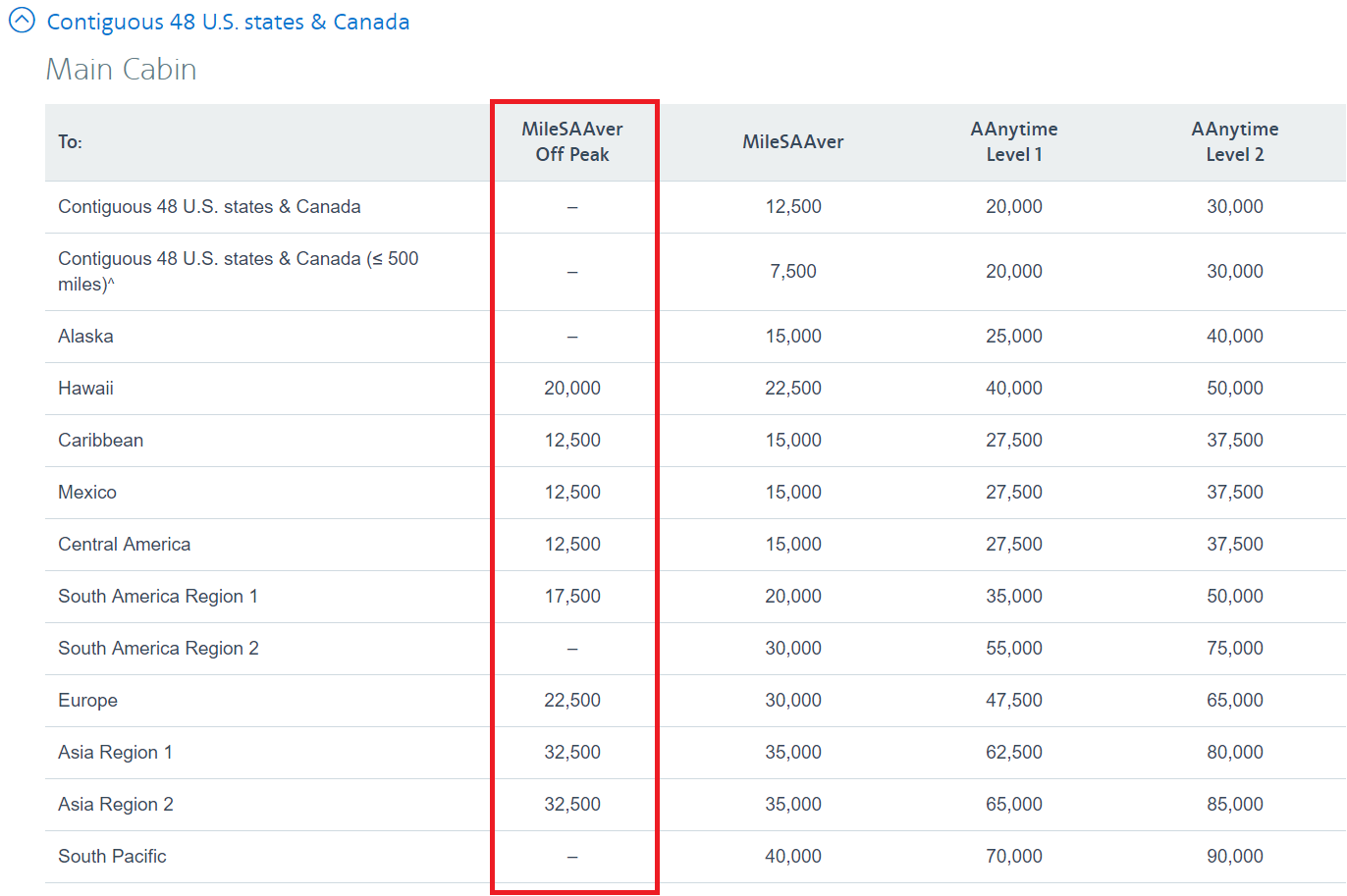The image size is (1347, 896).
Task: Click Europe Off Peak value 22,500
Action: point(572,701)
